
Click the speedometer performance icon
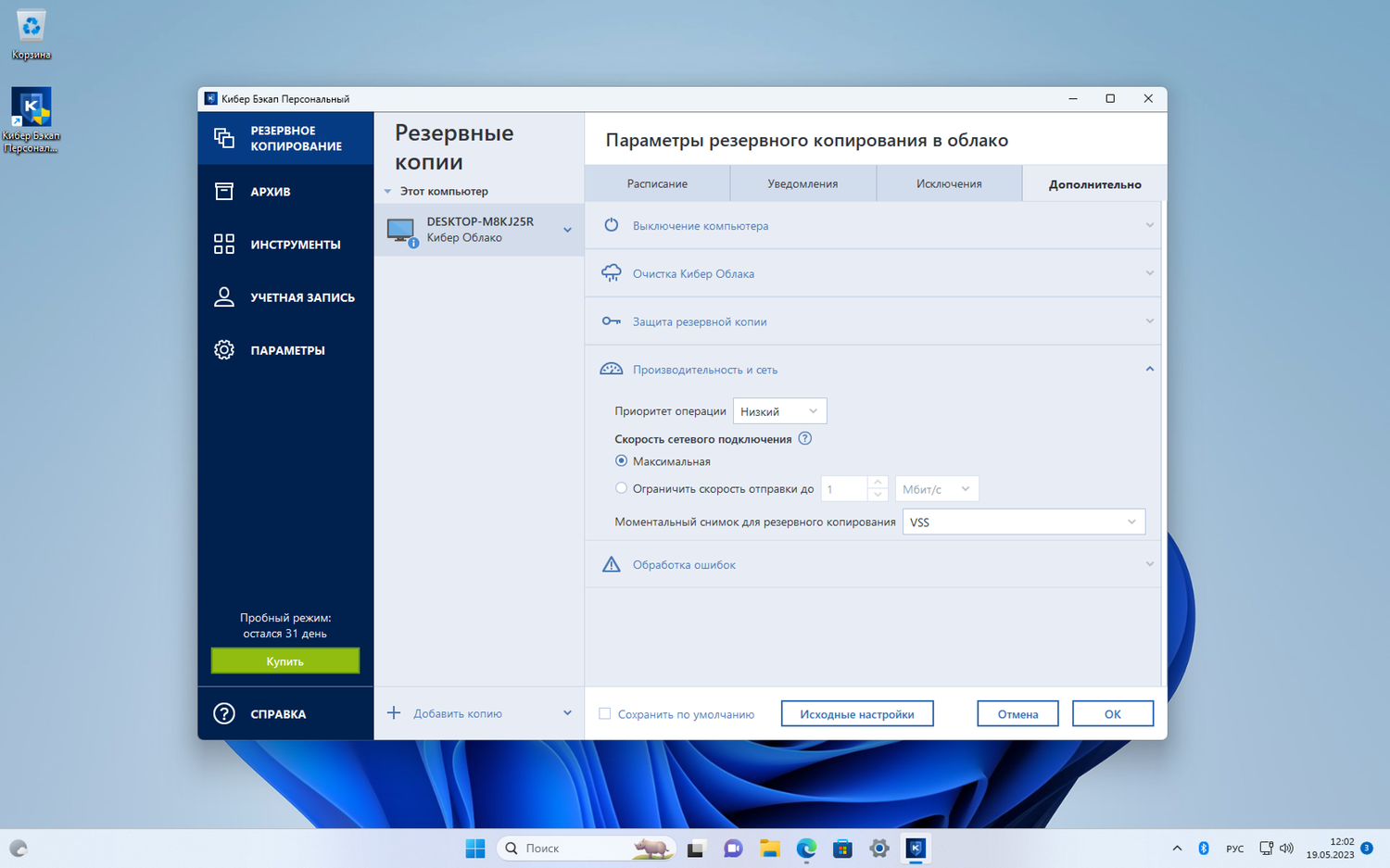(612, 369)
